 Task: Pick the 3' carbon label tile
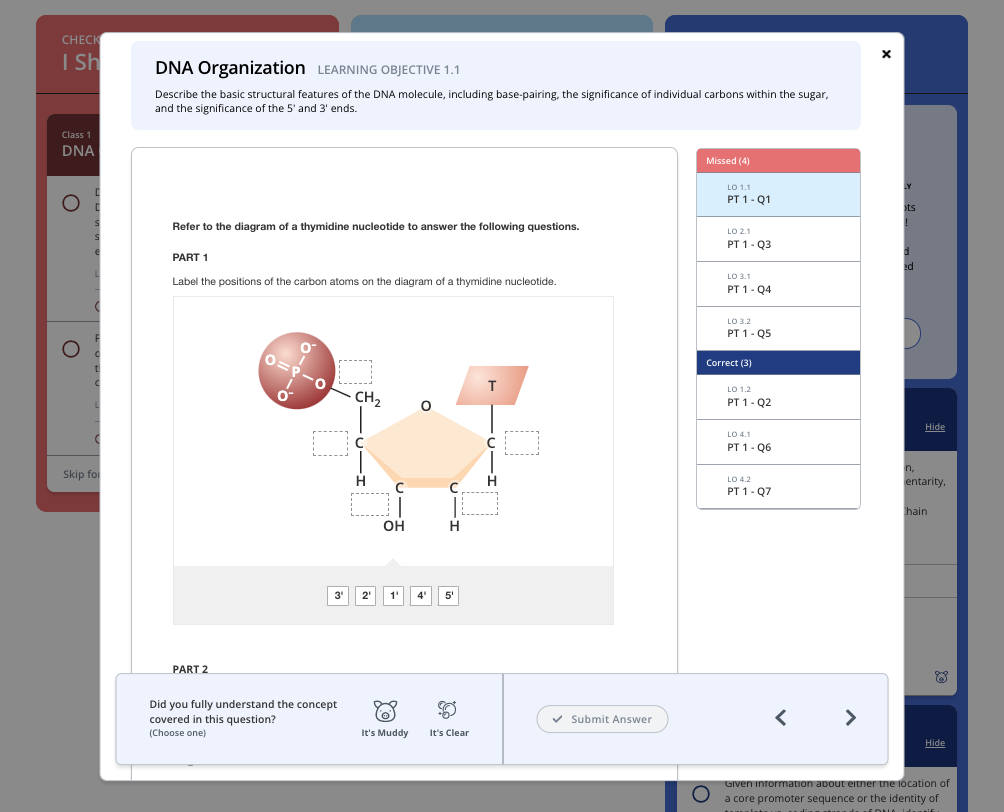pos(338,596)
